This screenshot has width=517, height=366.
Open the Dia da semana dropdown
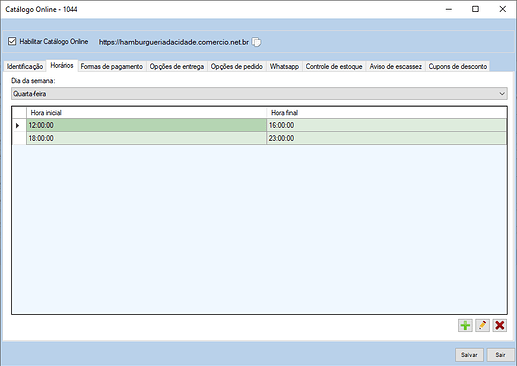[259, 94]
